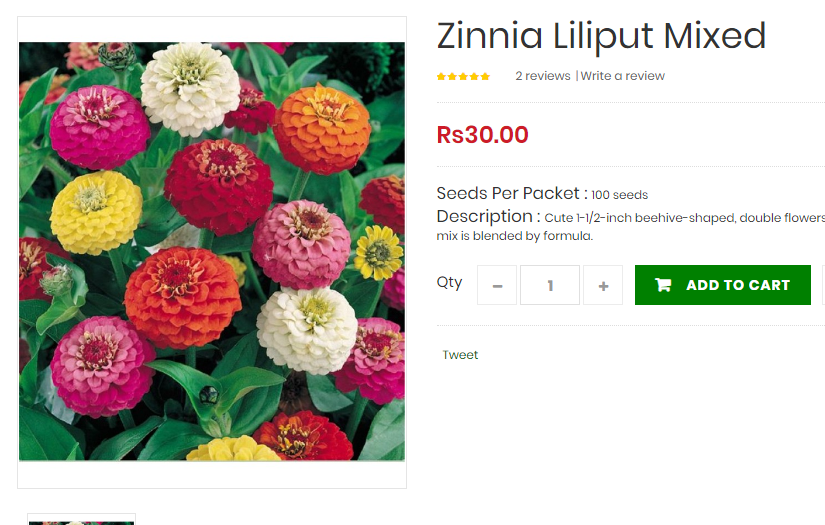Screen dimensions: 825x525
Task: Click the Tweet share link
Action: tap(460, 355)
